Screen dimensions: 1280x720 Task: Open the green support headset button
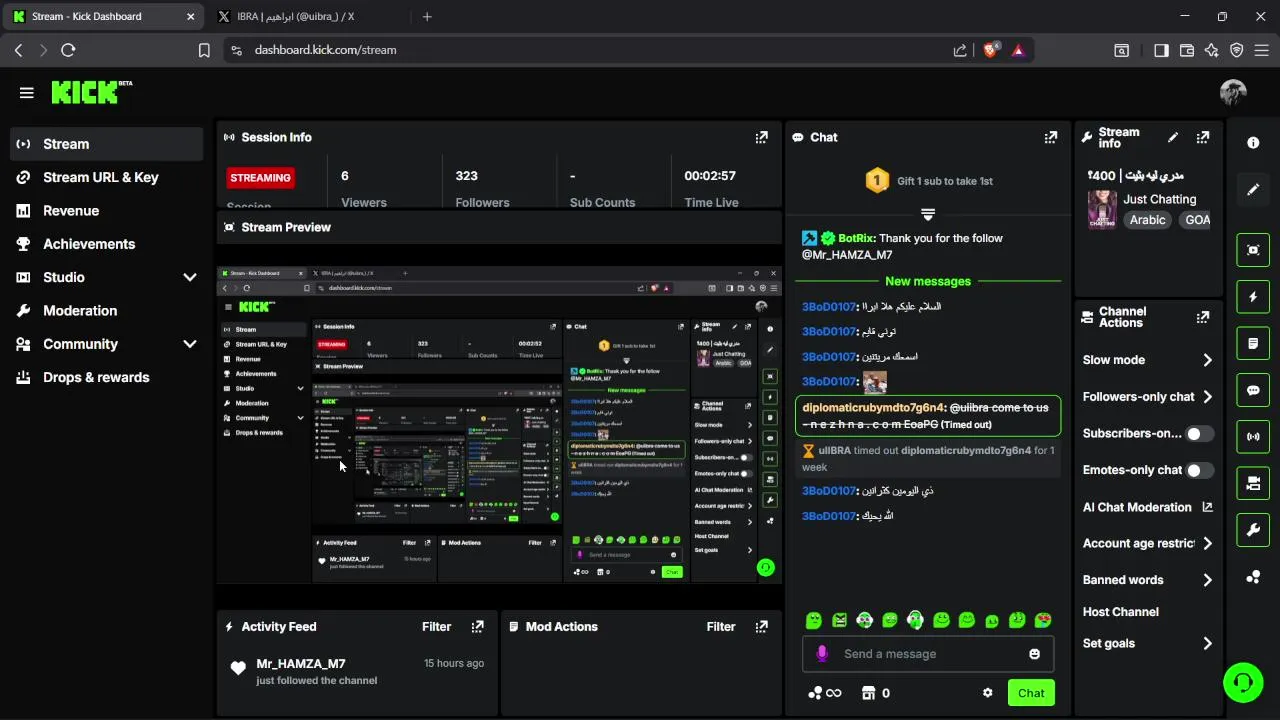(x=1243, y=683)
